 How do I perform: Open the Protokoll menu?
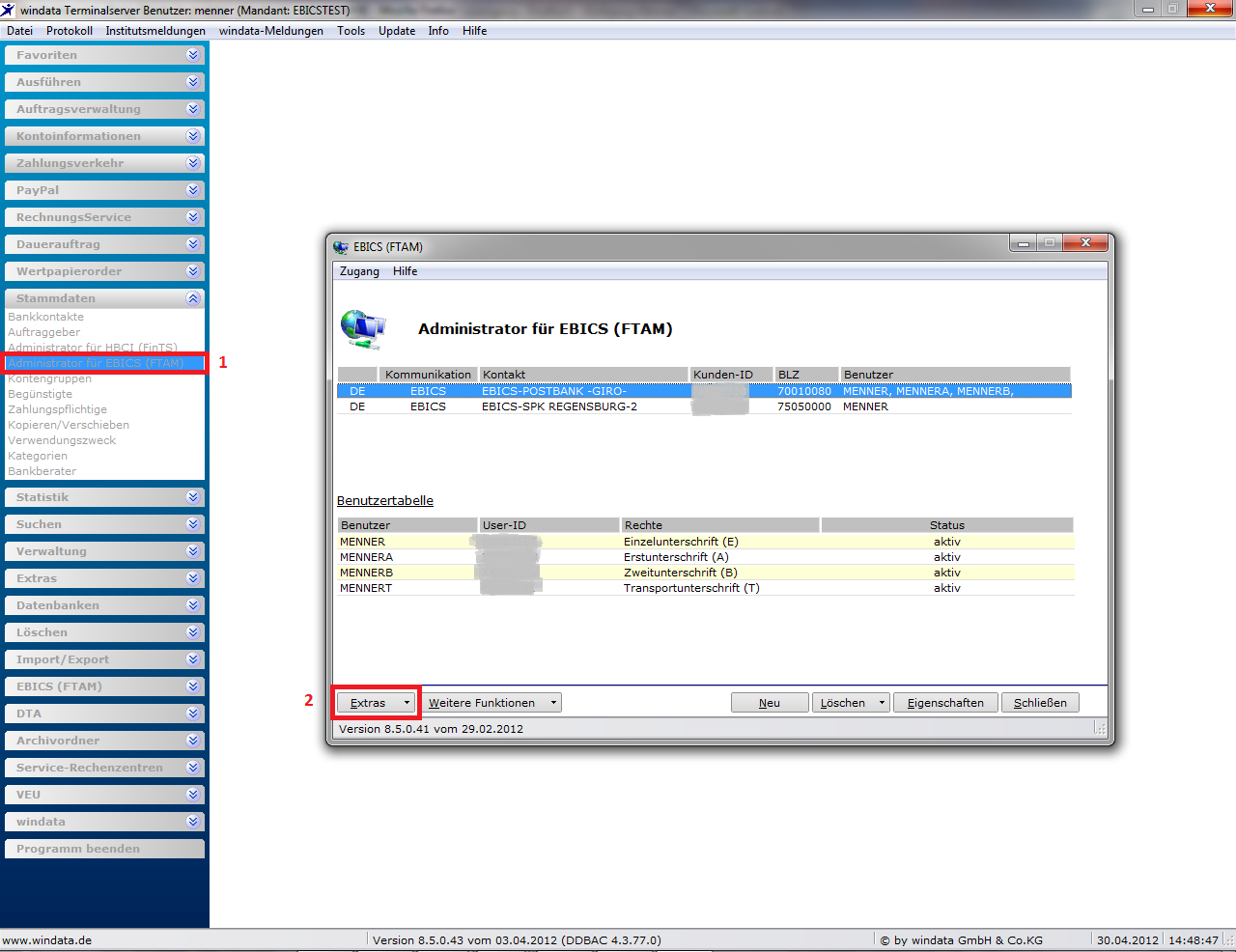(x=70, y=31)
